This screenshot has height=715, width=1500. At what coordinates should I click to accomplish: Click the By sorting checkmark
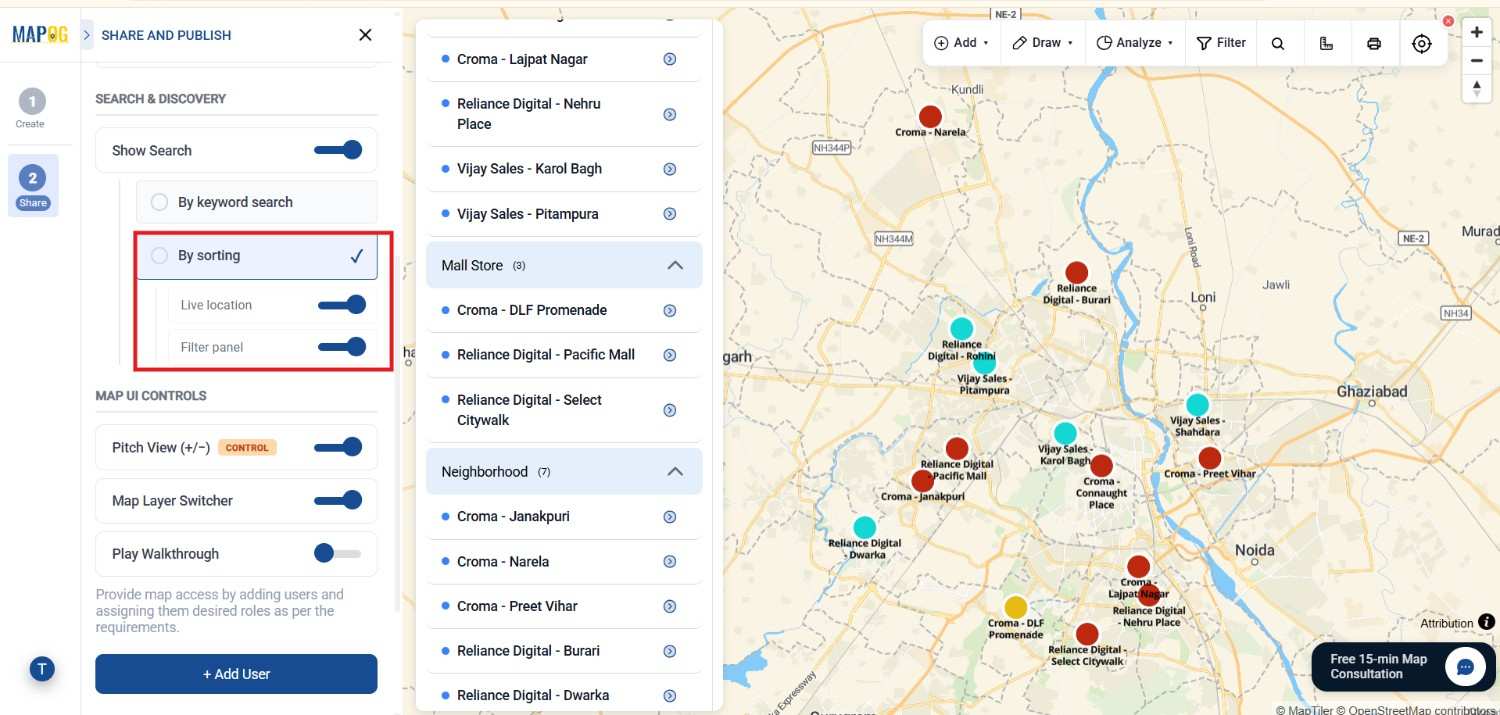tap(357, 256)
